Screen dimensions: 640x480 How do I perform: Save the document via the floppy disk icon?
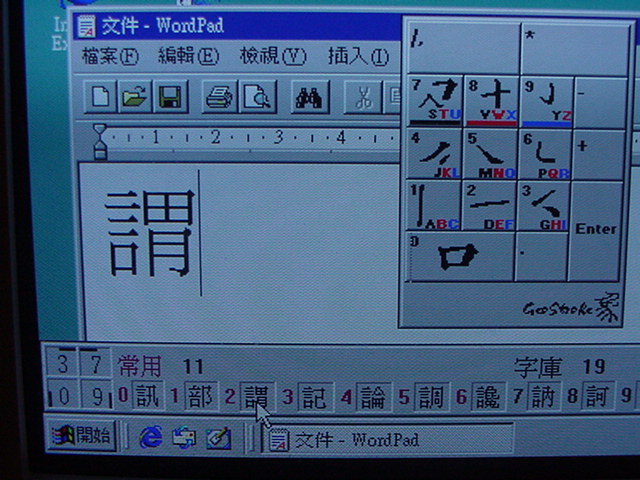[x=168, y=97]
